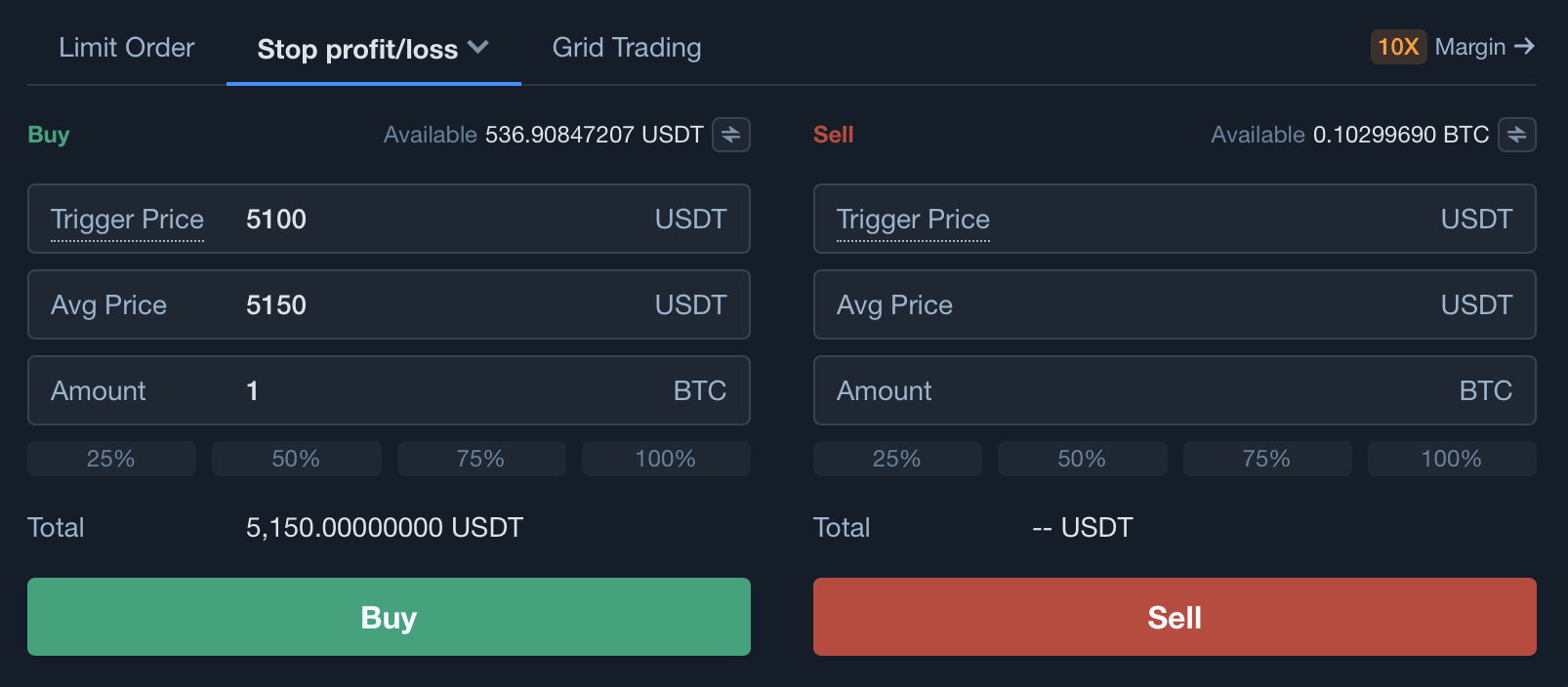Choose 50% for the buy amount
This screenshot has height=687, width=1568.
point(296,459)
